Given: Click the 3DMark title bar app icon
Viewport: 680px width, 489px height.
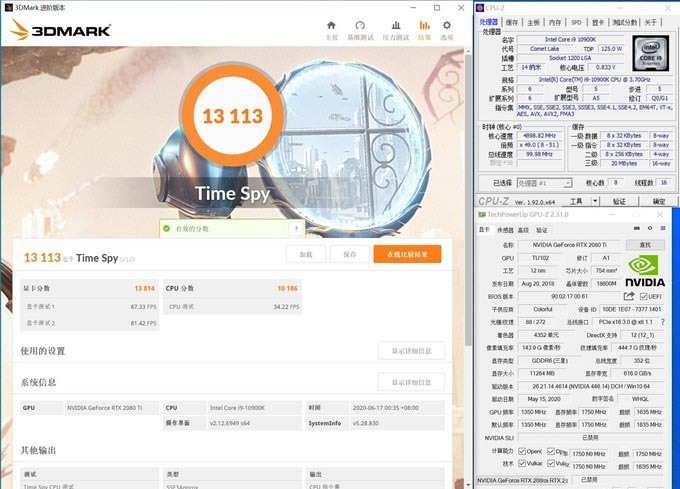Looking at the screenshot, I should pyautogui.click(x=8, y=7).
